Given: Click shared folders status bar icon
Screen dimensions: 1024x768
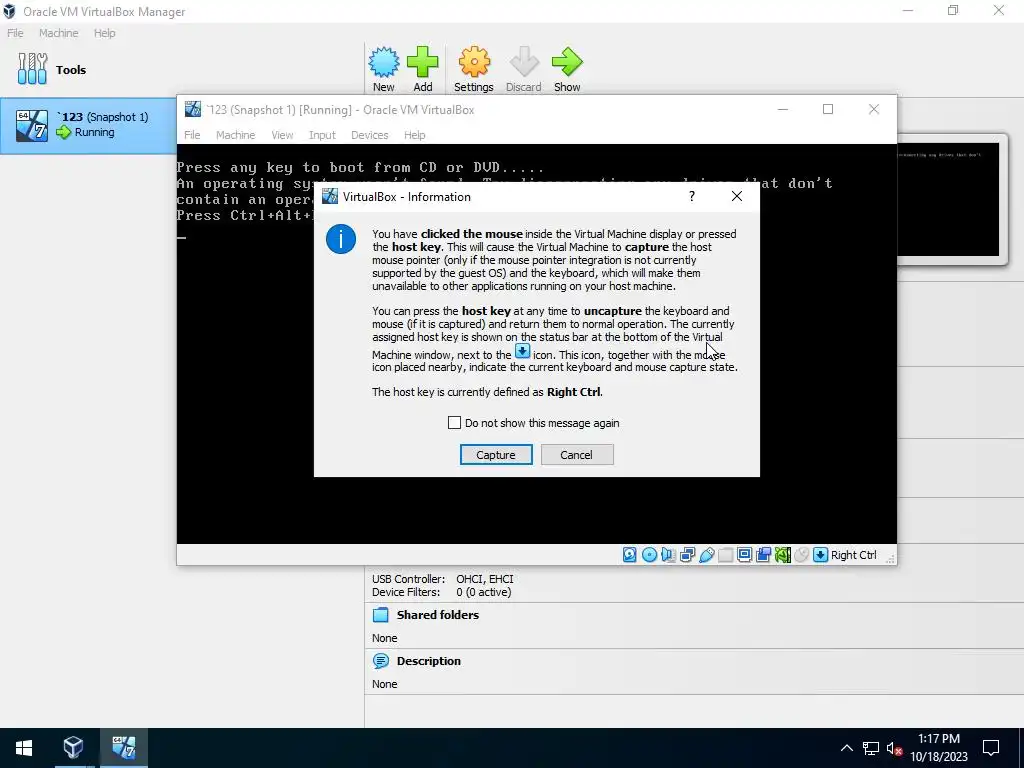Looking at the screenshot, I should pyautogui.click(x=726, y=554).
